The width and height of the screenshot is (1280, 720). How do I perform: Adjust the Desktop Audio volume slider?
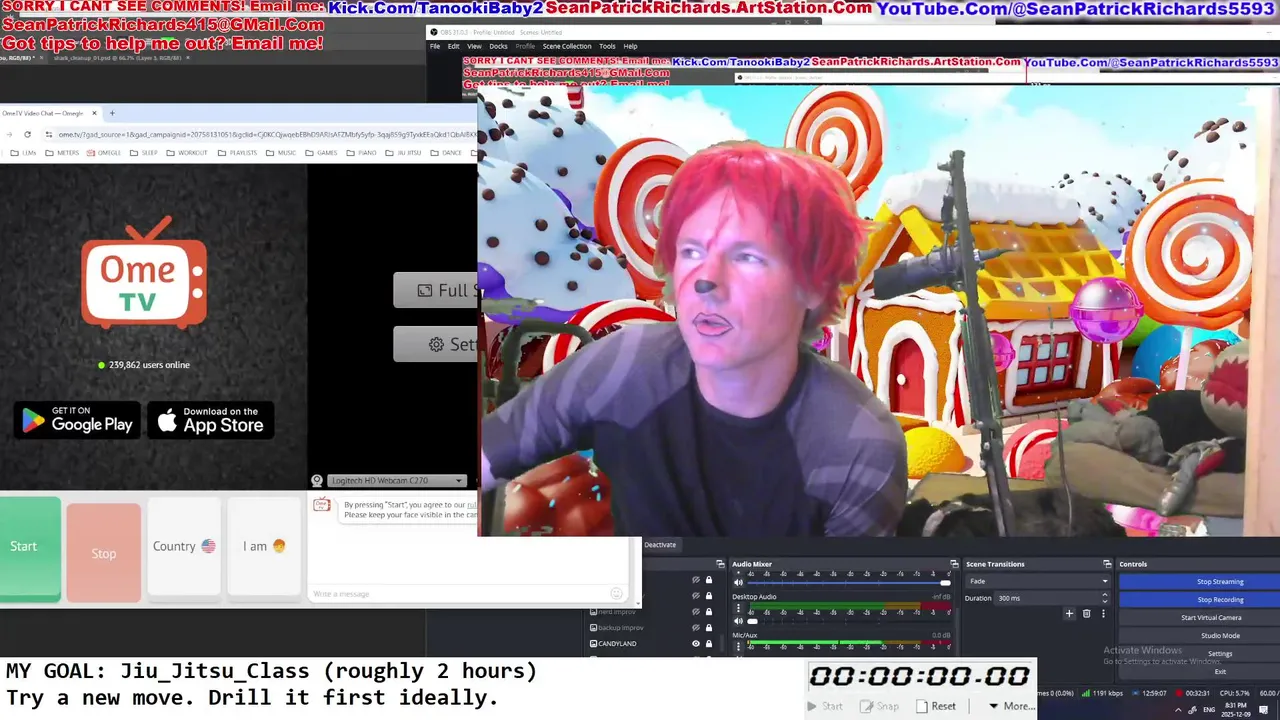tap(849, 621)
